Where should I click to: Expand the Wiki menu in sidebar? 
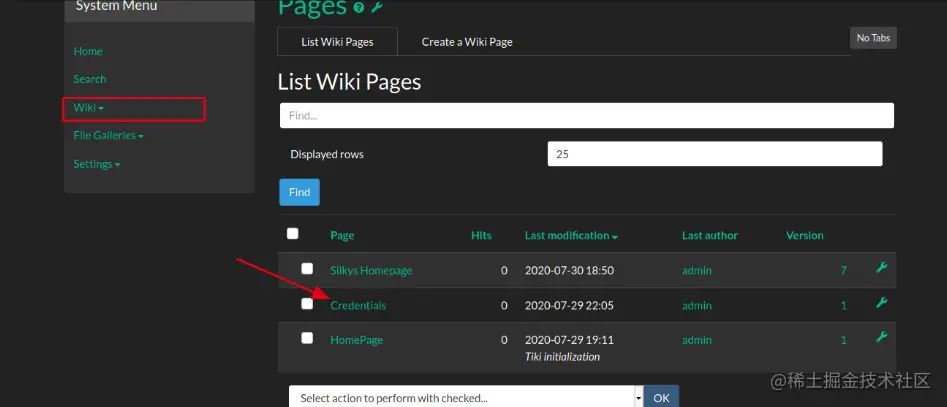[88, 107]
